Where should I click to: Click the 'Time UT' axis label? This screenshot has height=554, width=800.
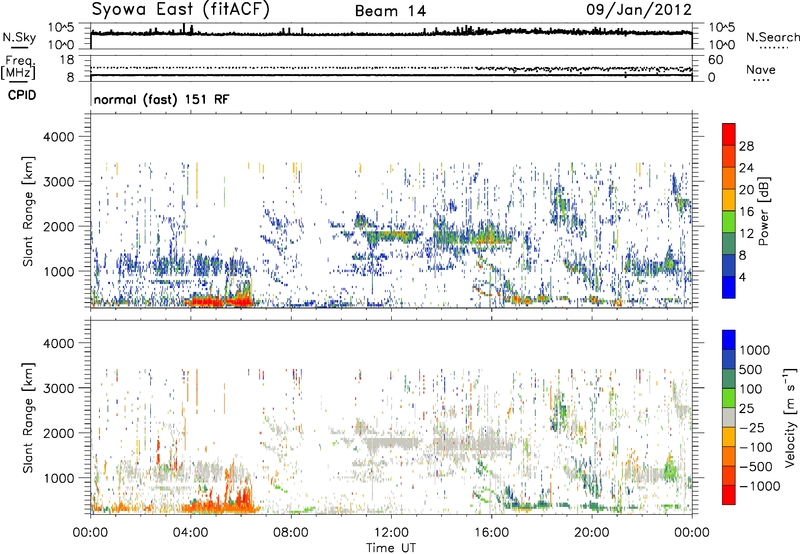(x=391, y=547)
